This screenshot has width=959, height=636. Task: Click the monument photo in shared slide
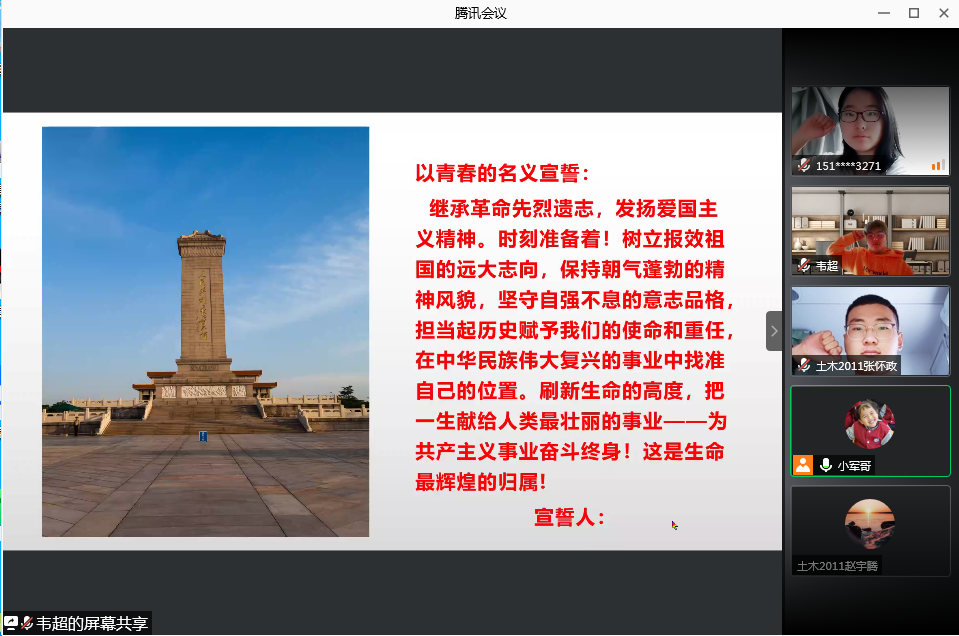pos(205,331)
